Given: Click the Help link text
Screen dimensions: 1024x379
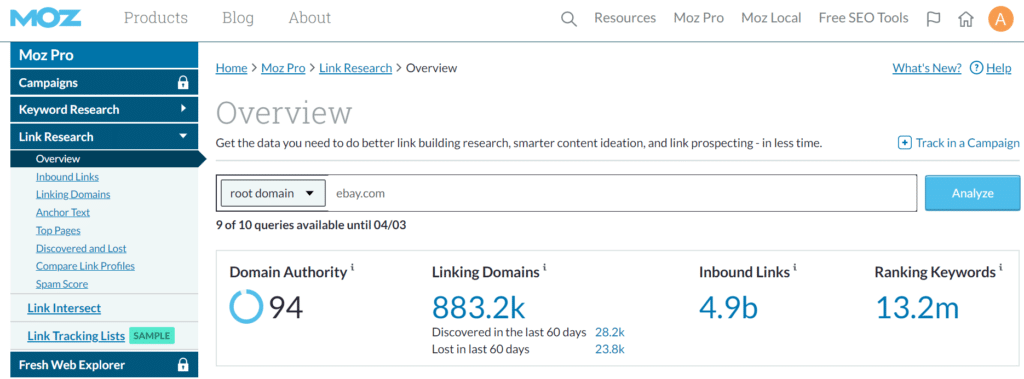Looking at the screenshot, I should click(999, 68).
